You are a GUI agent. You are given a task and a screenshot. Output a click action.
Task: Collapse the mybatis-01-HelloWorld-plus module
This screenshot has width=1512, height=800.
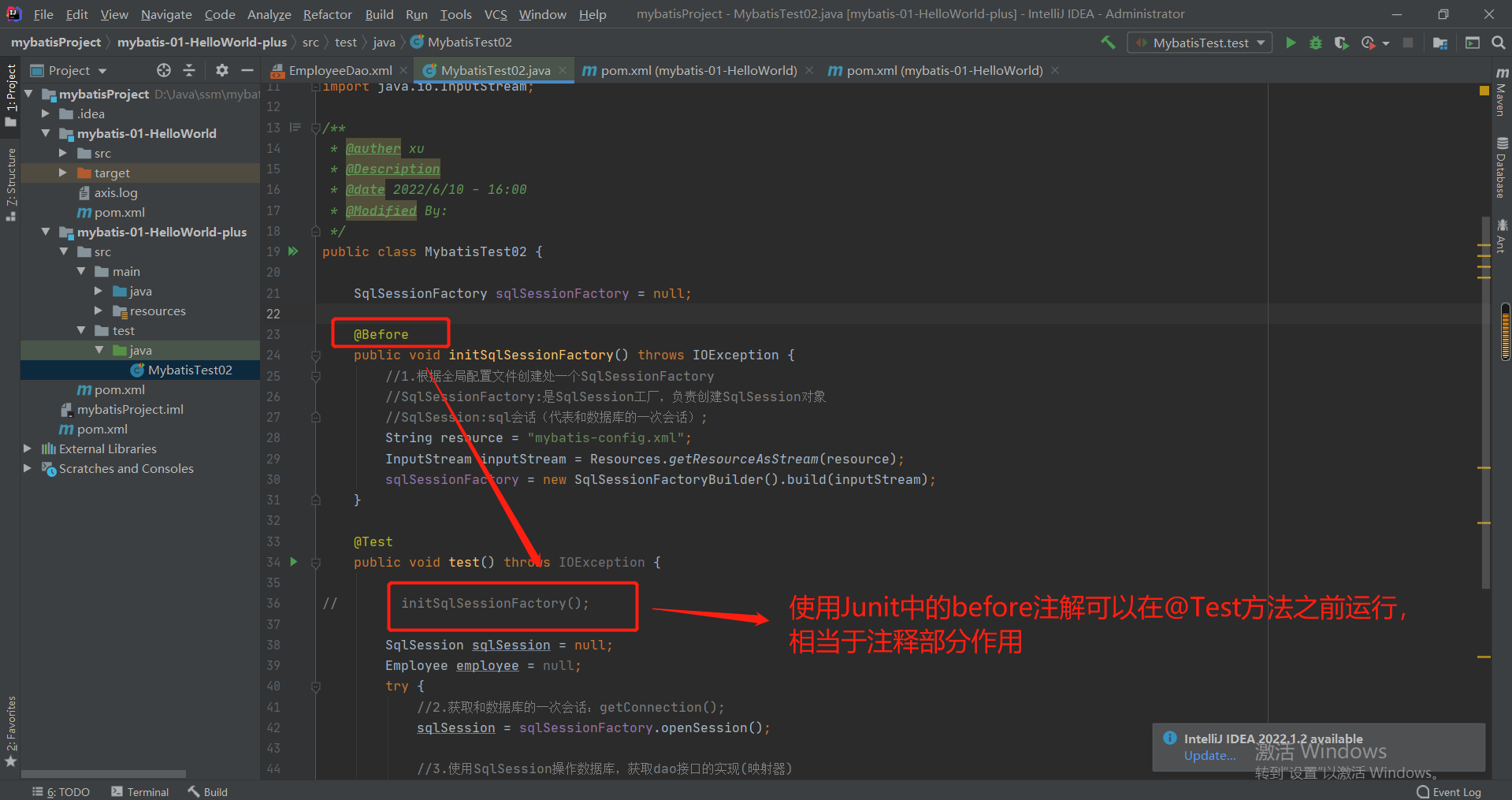(x=46, y=232)
